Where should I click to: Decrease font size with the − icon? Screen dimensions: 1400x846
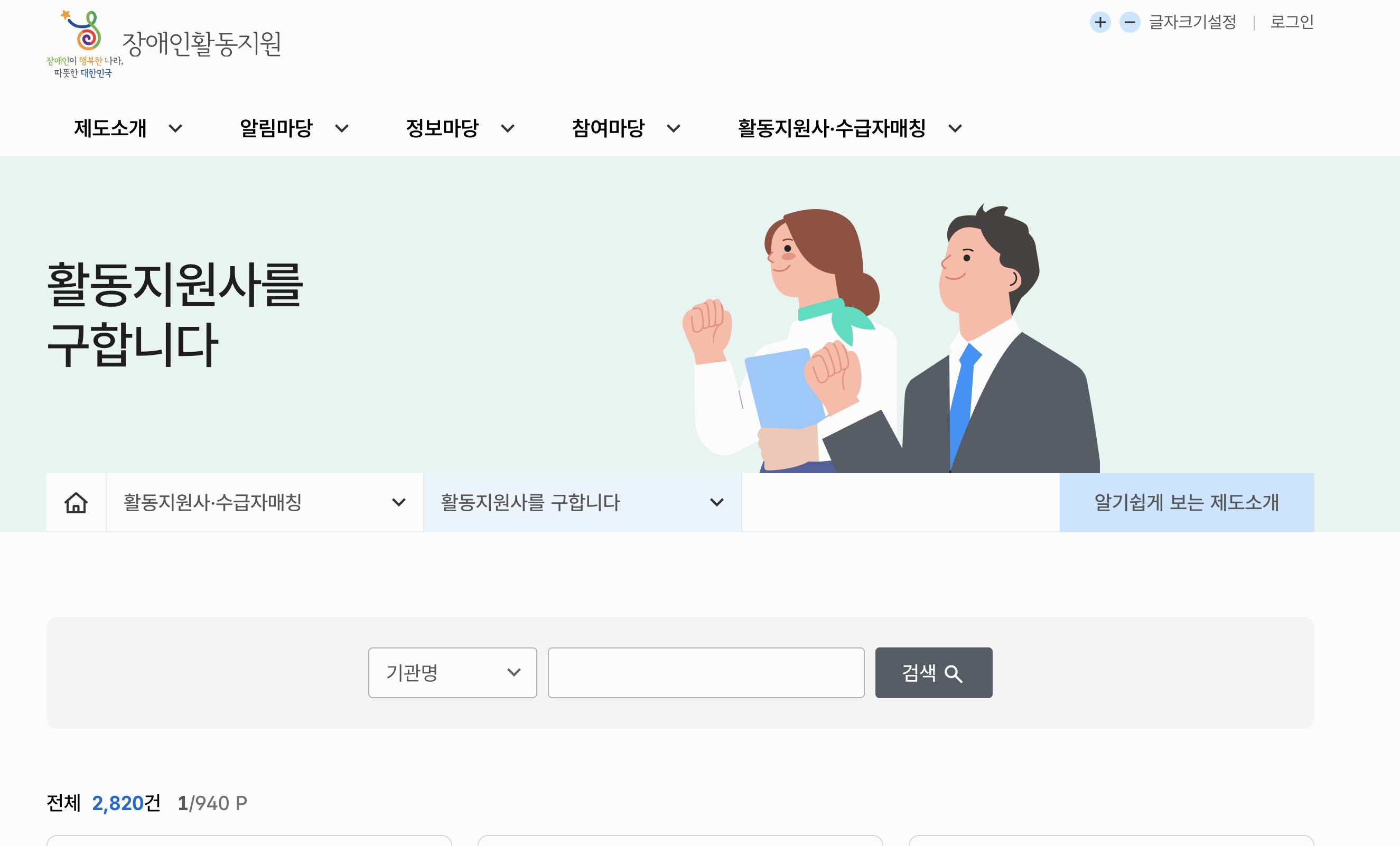[x=1130, y=23]
